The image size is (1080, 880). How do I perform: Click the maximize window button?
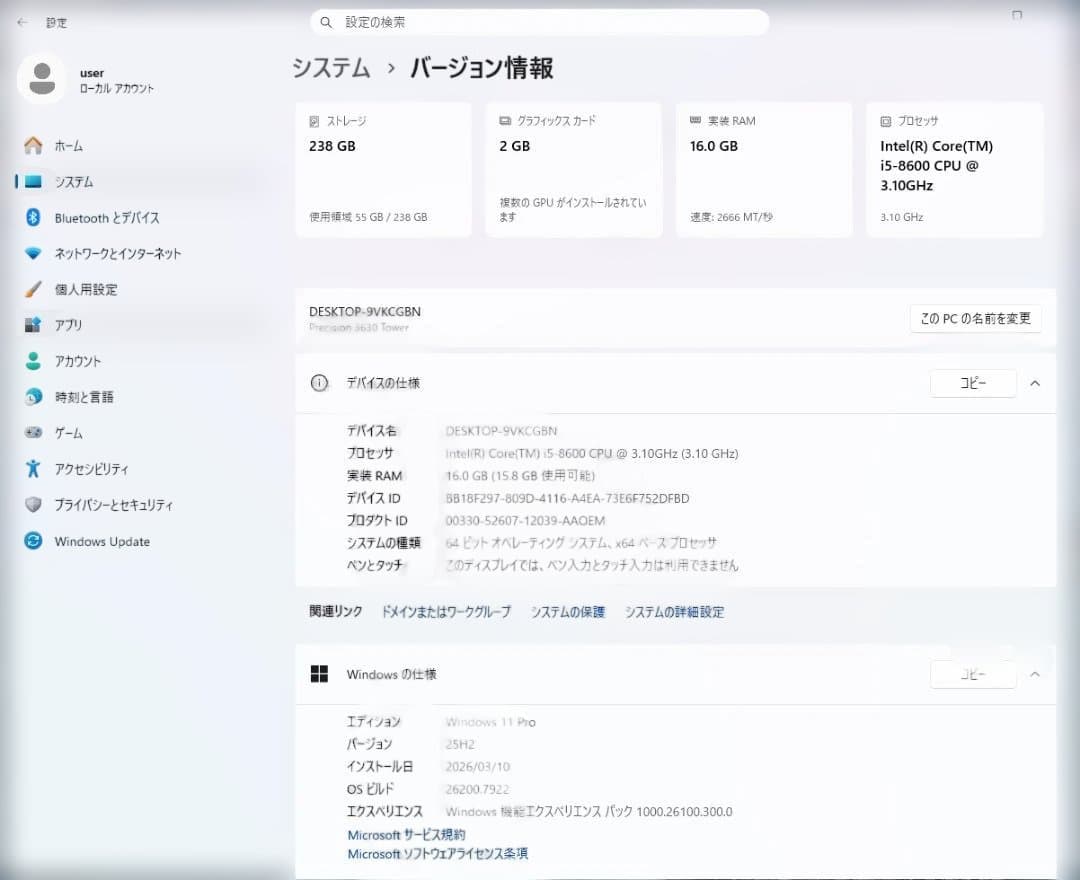[x=1017, y=15]
